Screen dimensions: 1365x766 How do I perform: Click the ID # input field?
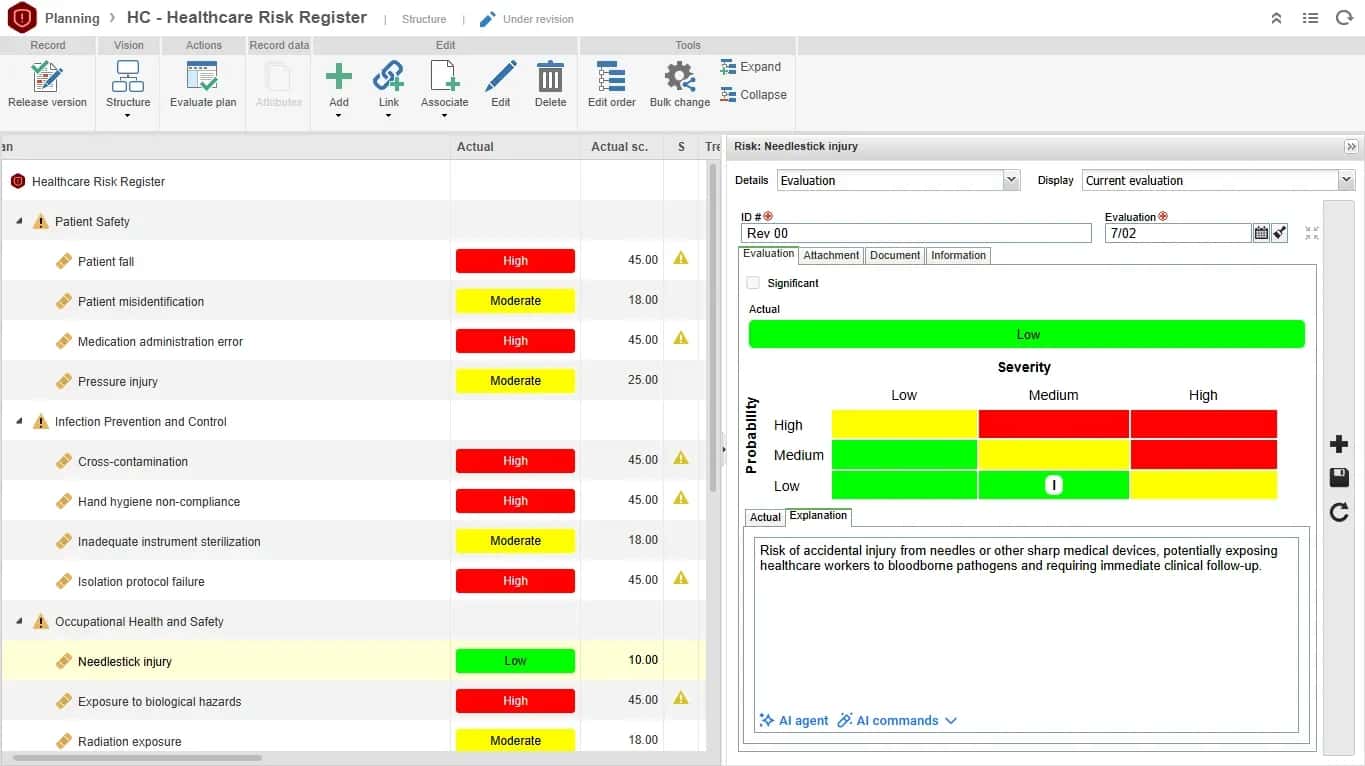pos(916,233)
